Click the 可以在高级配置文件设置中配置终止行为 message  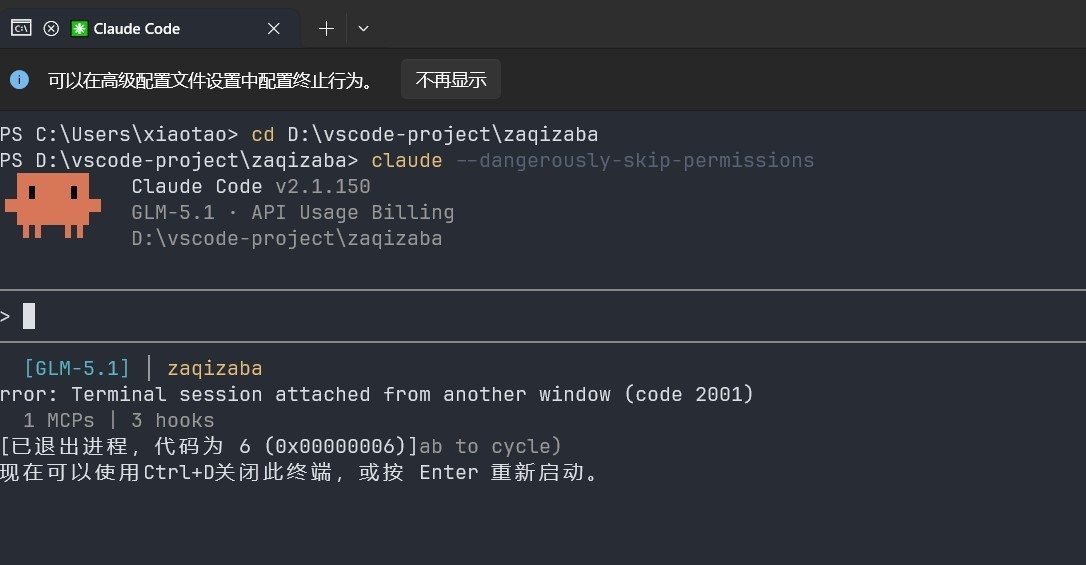211,80
